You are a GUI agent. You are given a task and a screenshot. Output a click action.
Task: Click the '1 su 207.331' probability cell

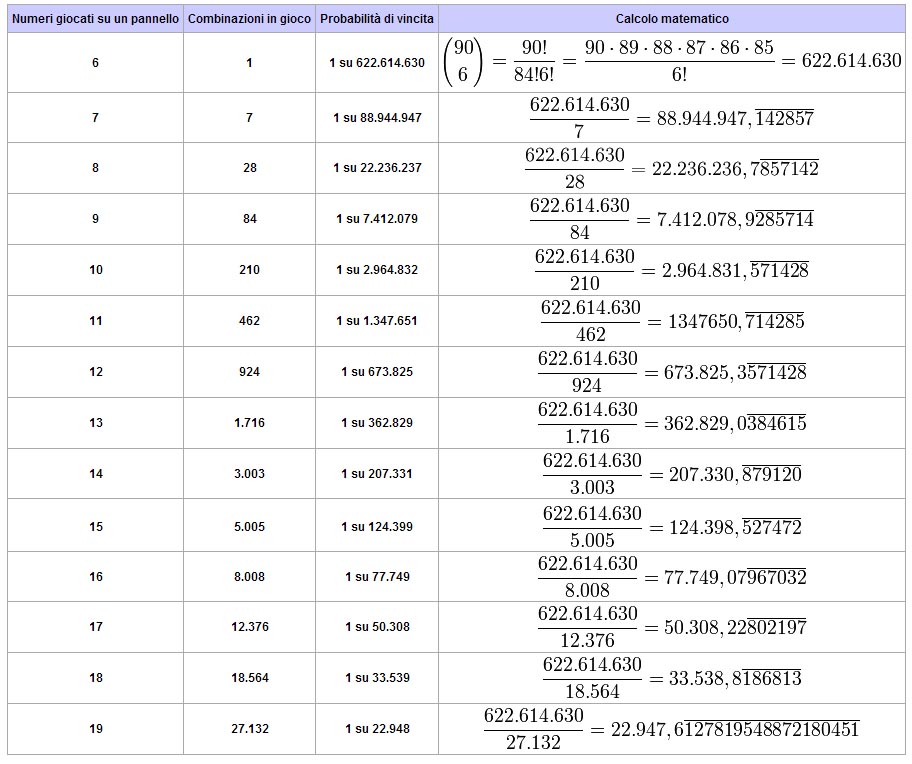click(377, 474)
